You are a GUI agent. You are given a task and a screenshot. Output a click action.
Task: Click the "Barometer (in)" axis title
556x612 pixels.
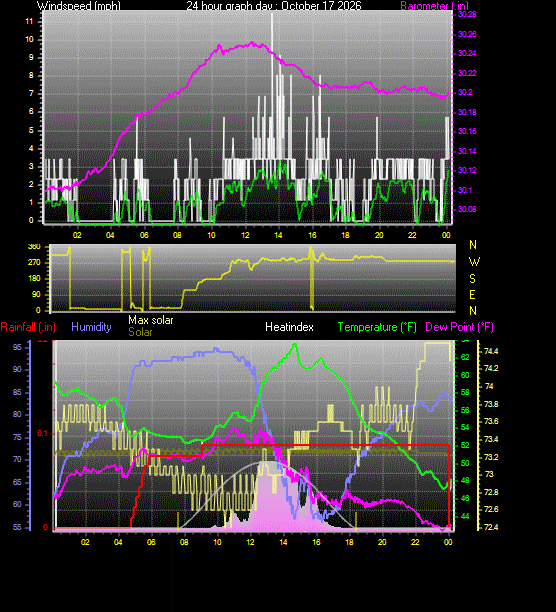[434, 5]
